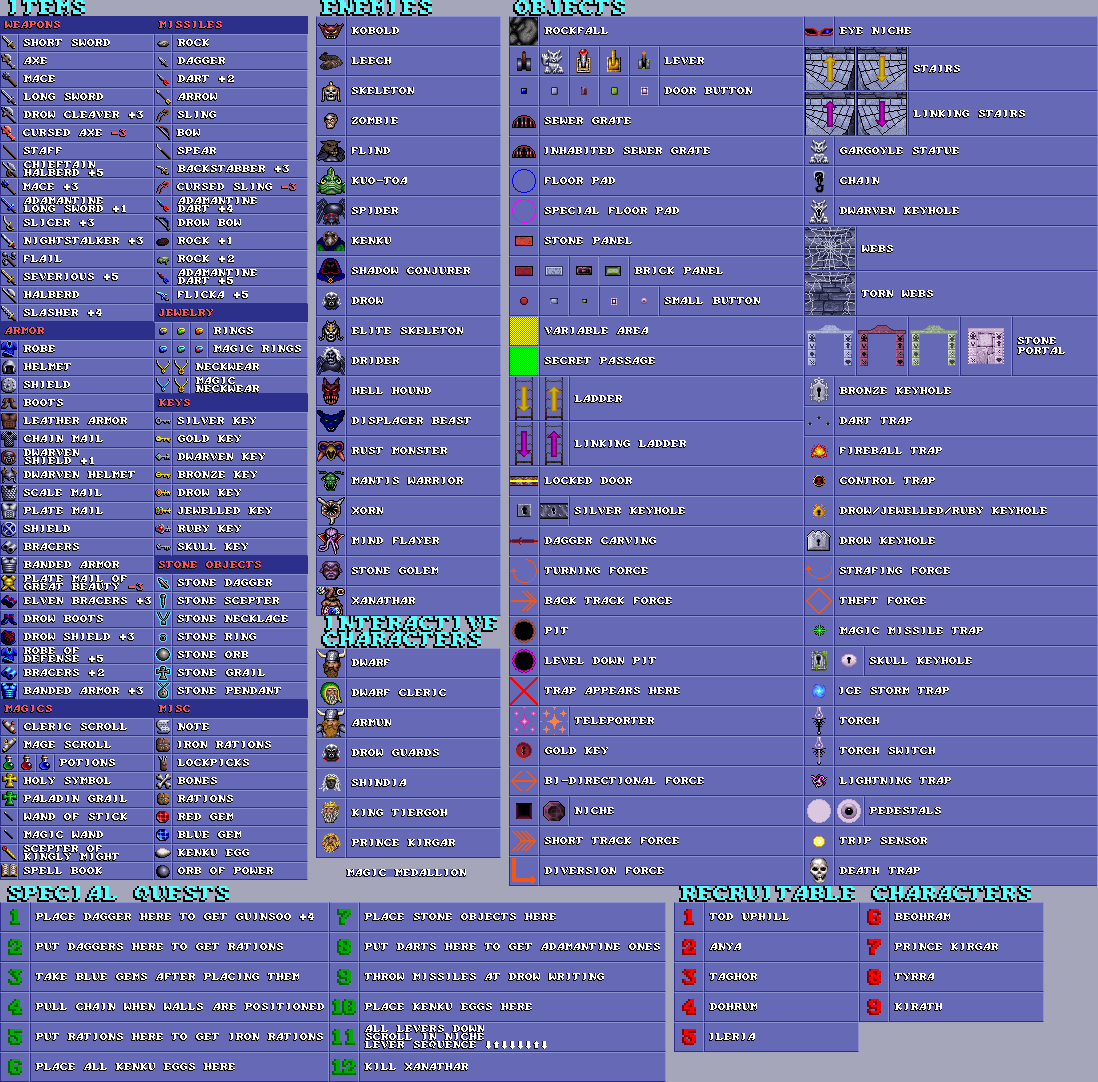Click the Lightning Trap icon
Image resolution: width=1098 pixels, height=1082 pixels.
[x=819, y=781]
